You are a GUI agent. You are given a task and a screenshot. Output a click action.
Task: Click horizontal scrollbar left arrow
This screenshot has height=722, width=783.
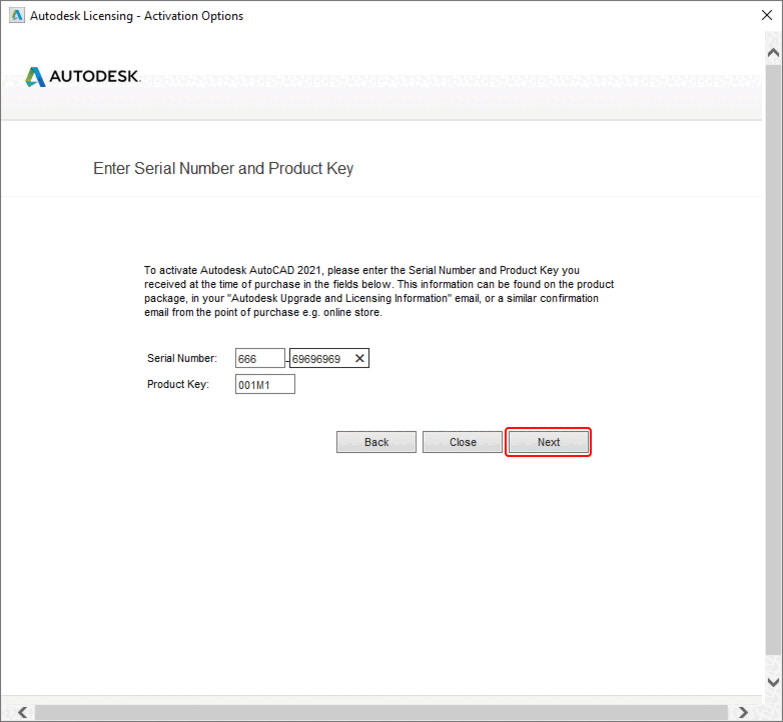22,712
